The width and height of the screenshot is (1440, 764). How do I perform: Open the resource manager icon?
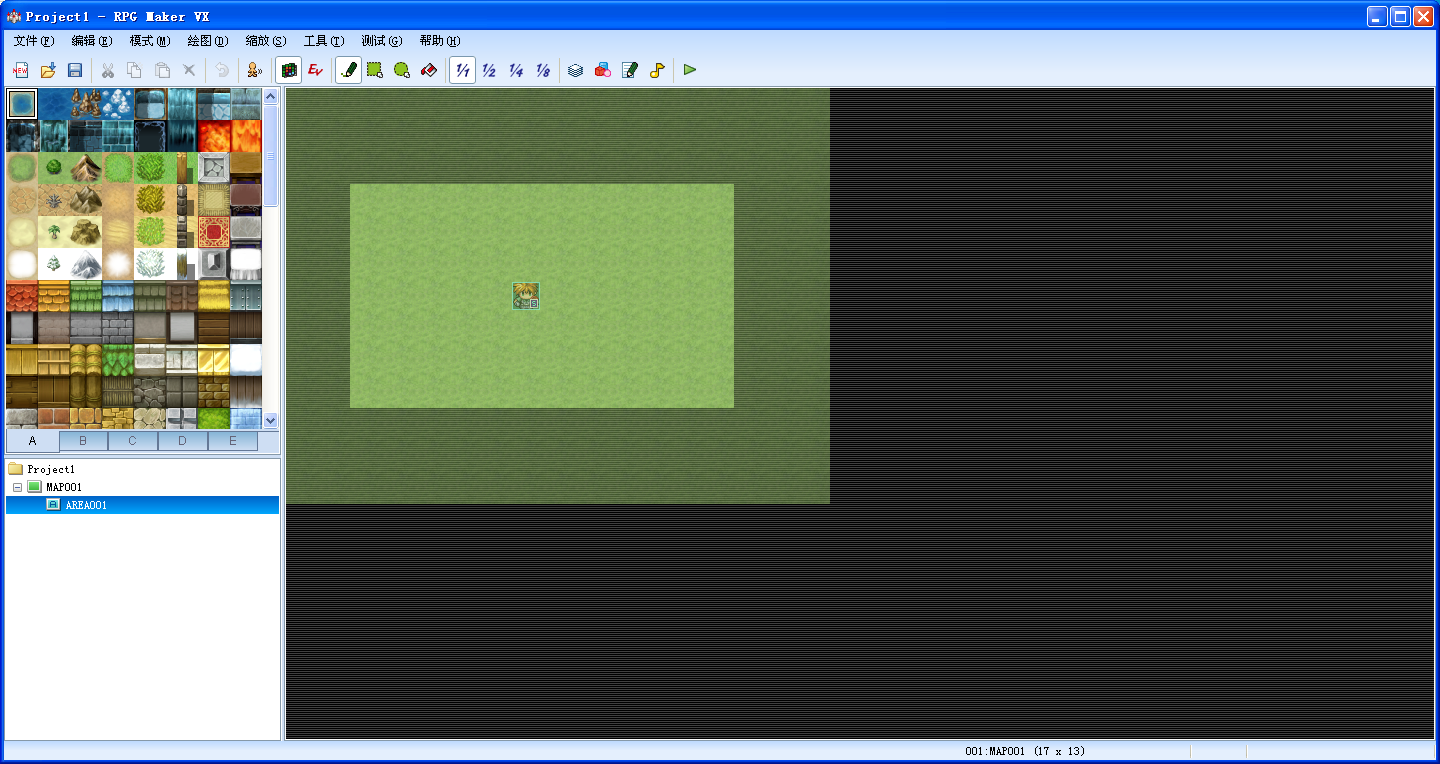point(602,70)
